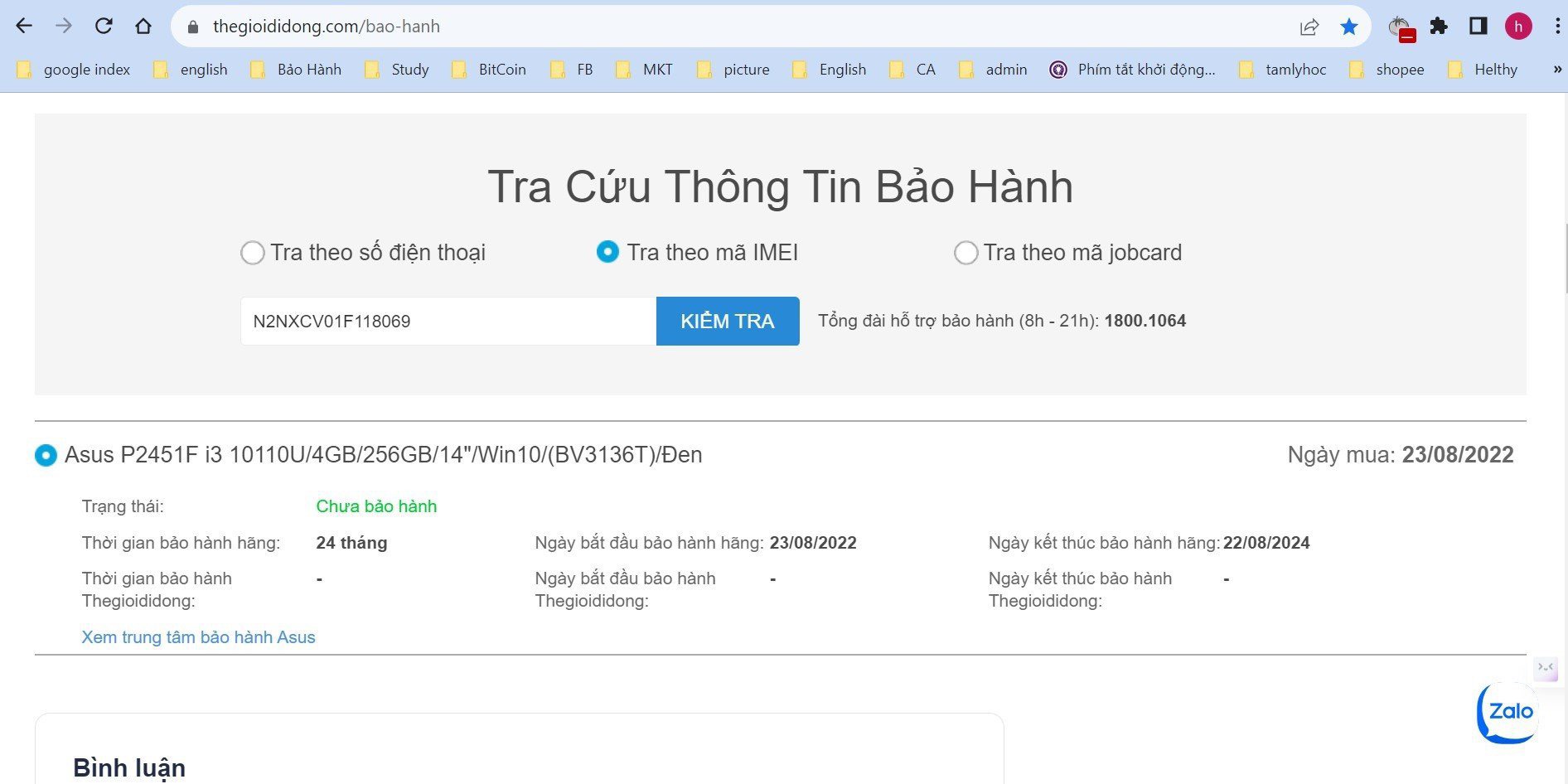
Task: Click the 'Chưa bảo hành' status text
Action: pyautogui.click(x=376, y=506)
